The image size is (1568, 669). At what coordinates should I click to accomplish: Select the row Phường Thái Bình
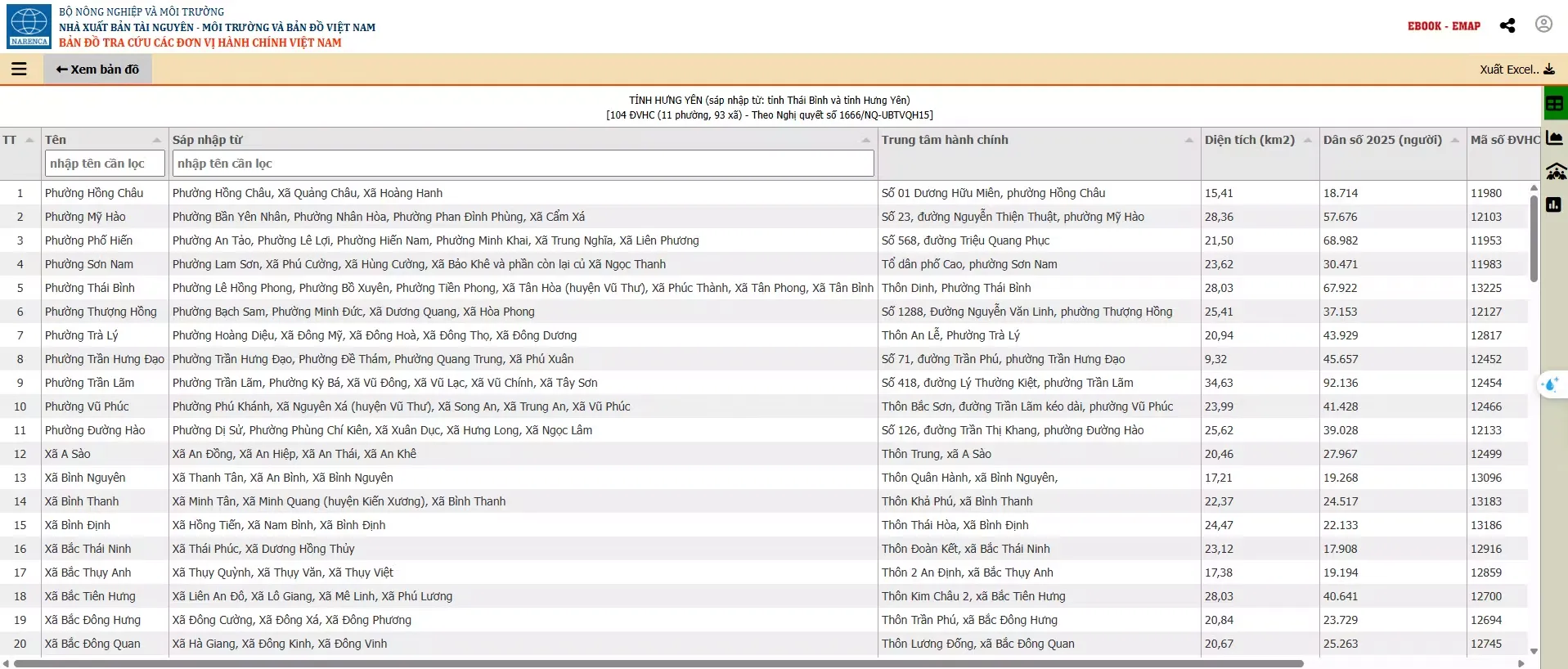[765, 288]
